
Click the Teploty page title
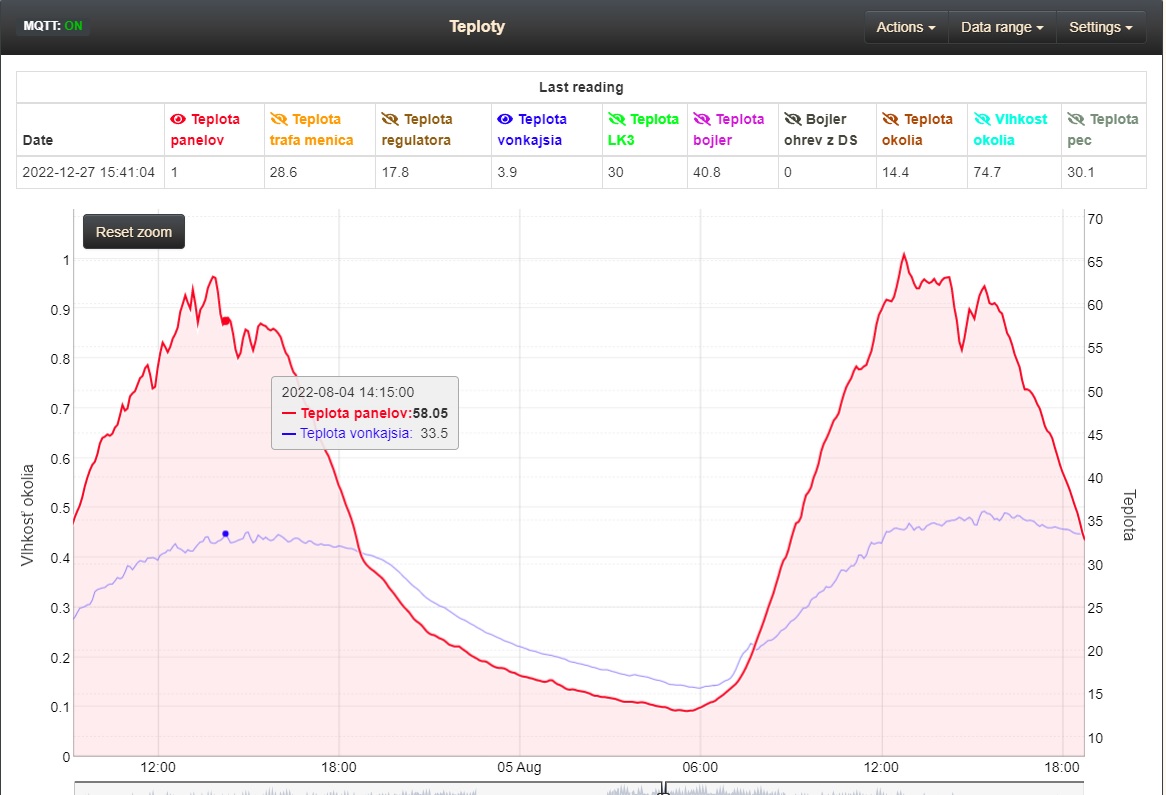click(x=477, y=27)
